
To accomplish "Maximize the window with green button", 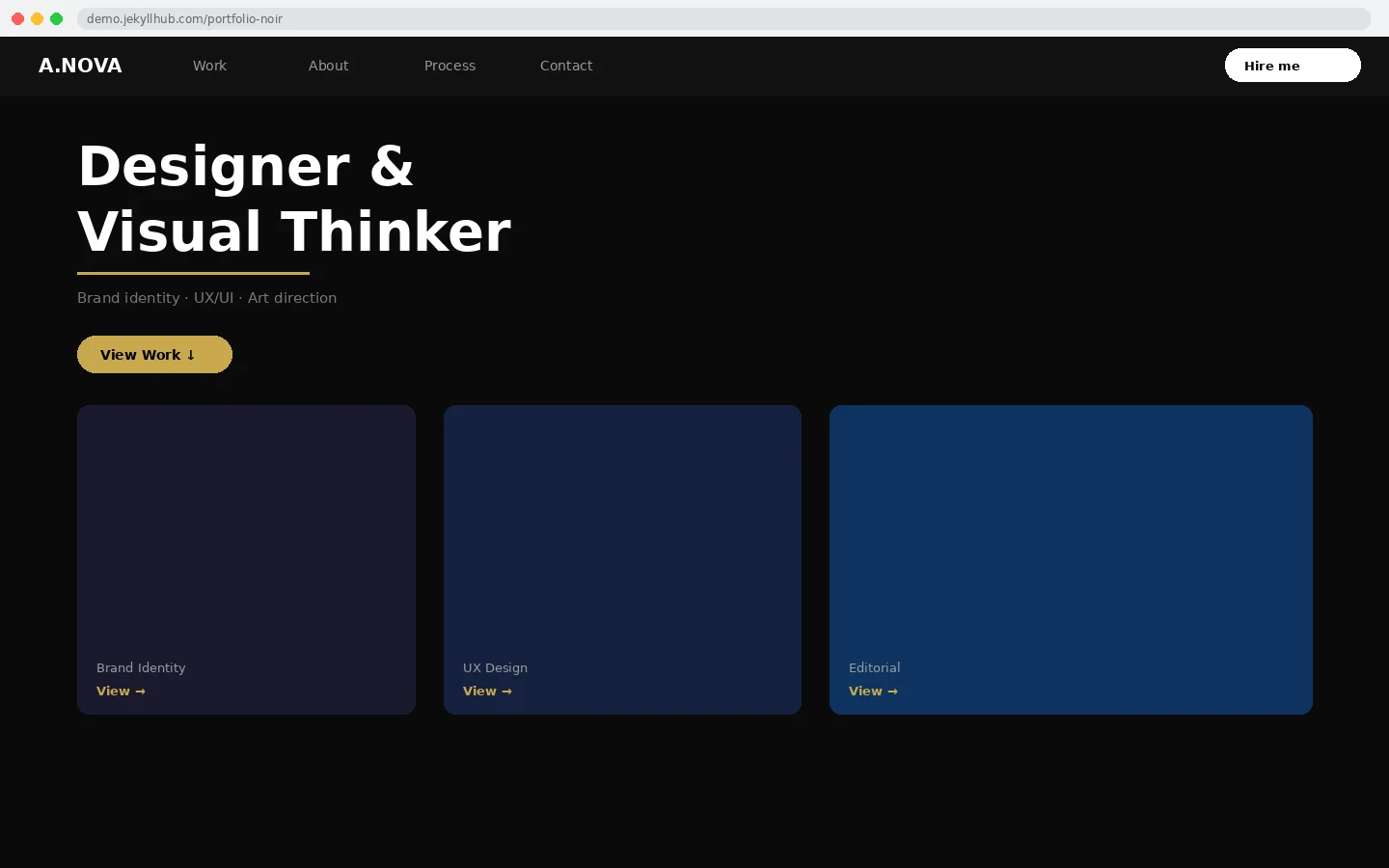I will pyautogui.click(x=56, y=18).
